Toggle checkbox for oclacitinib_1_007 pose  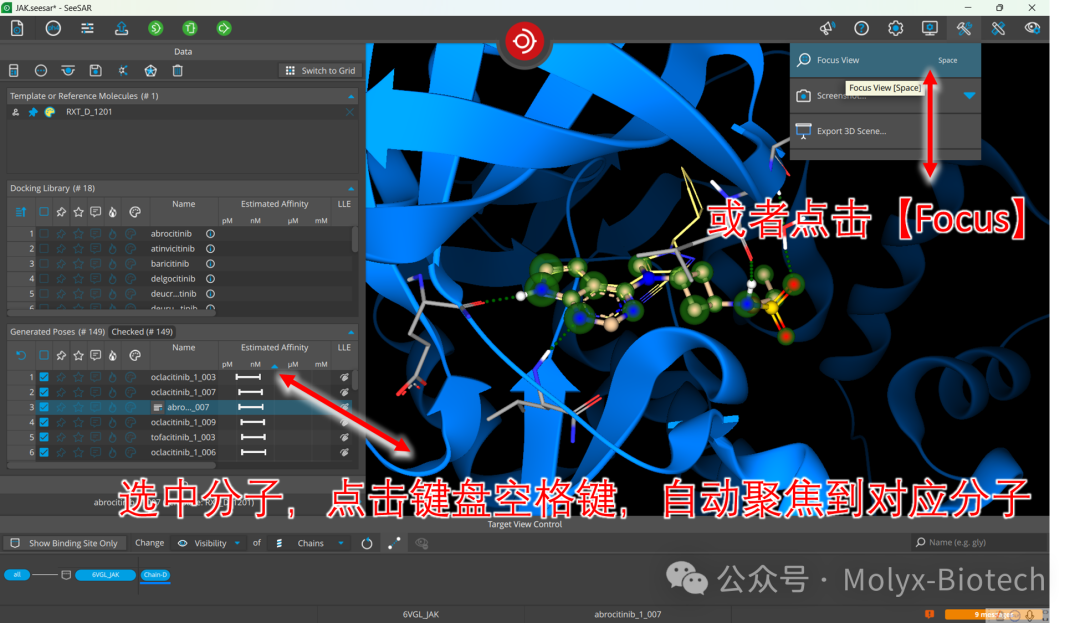(x=44, y=392)
